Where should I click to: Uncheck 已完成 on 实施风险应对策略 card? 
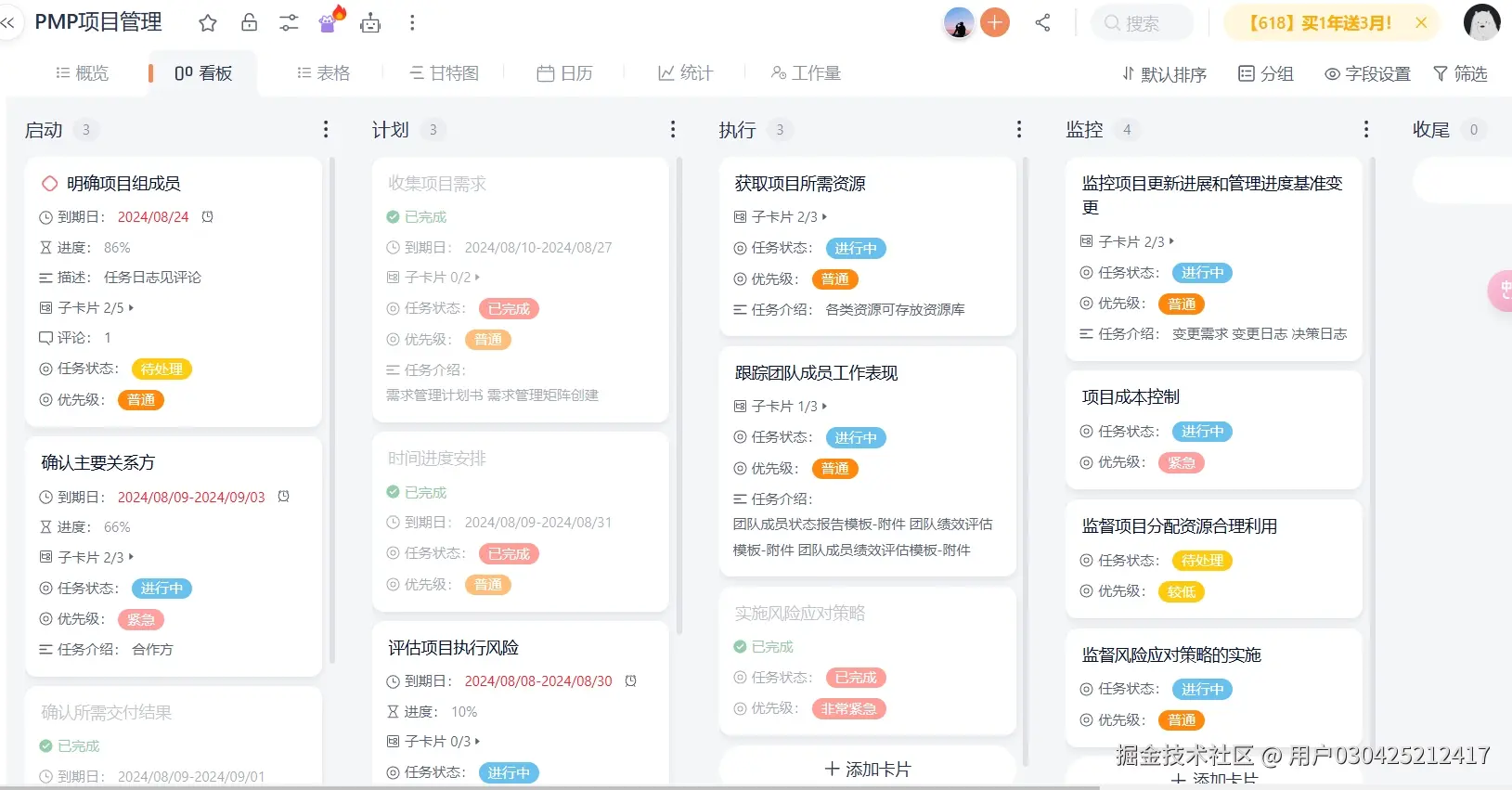point(740,647)
